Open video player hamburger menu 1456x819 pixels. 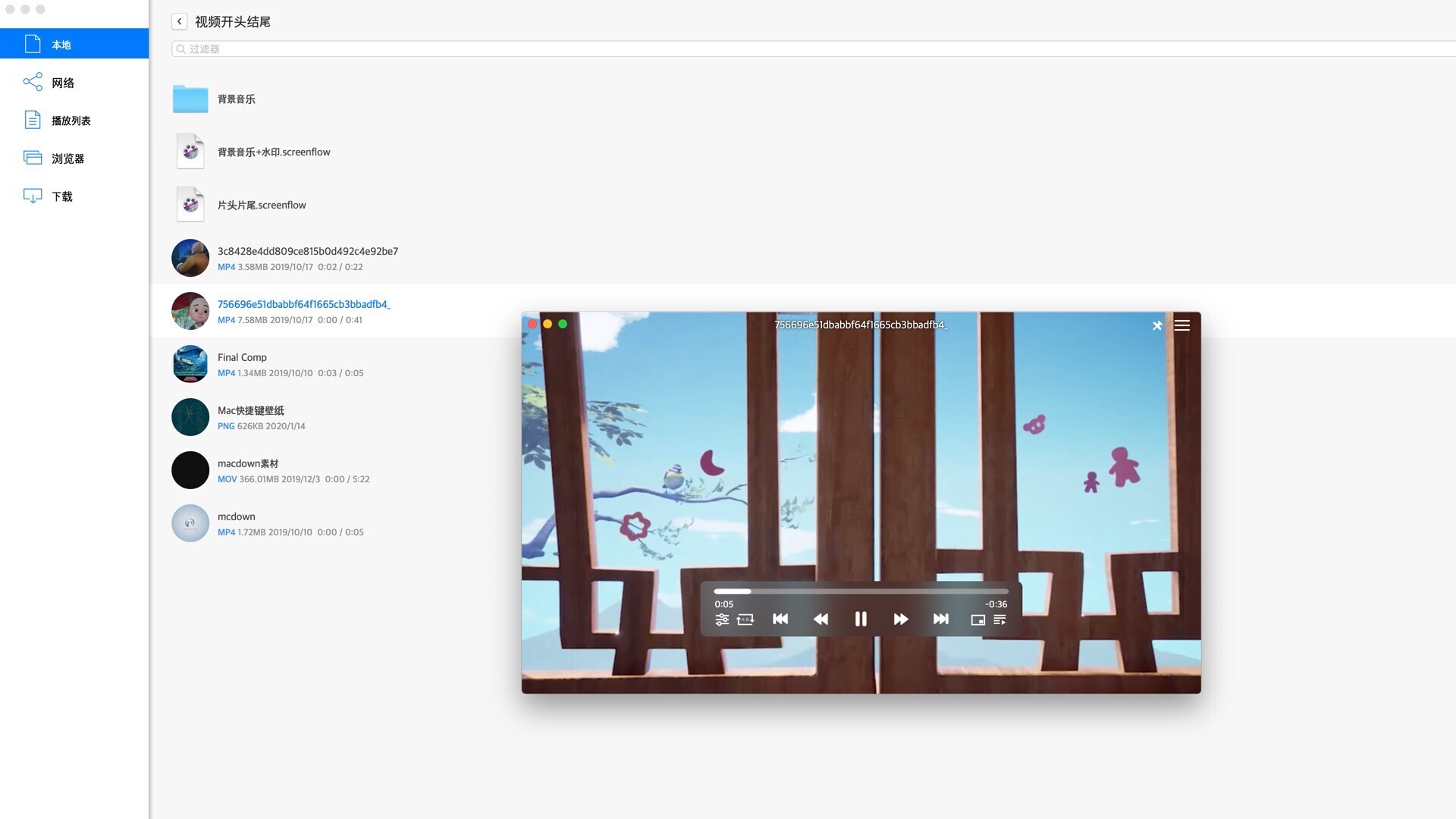coord(1183,324)
